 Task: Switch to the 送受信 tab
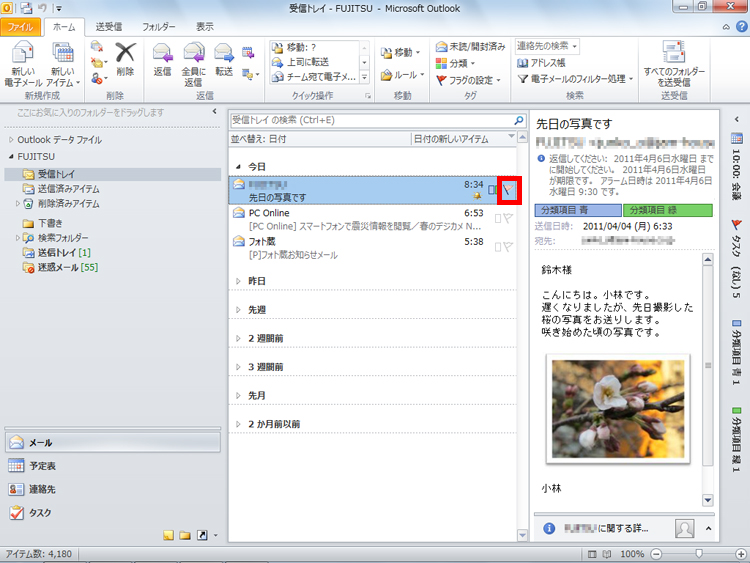(x=109, y=27)
